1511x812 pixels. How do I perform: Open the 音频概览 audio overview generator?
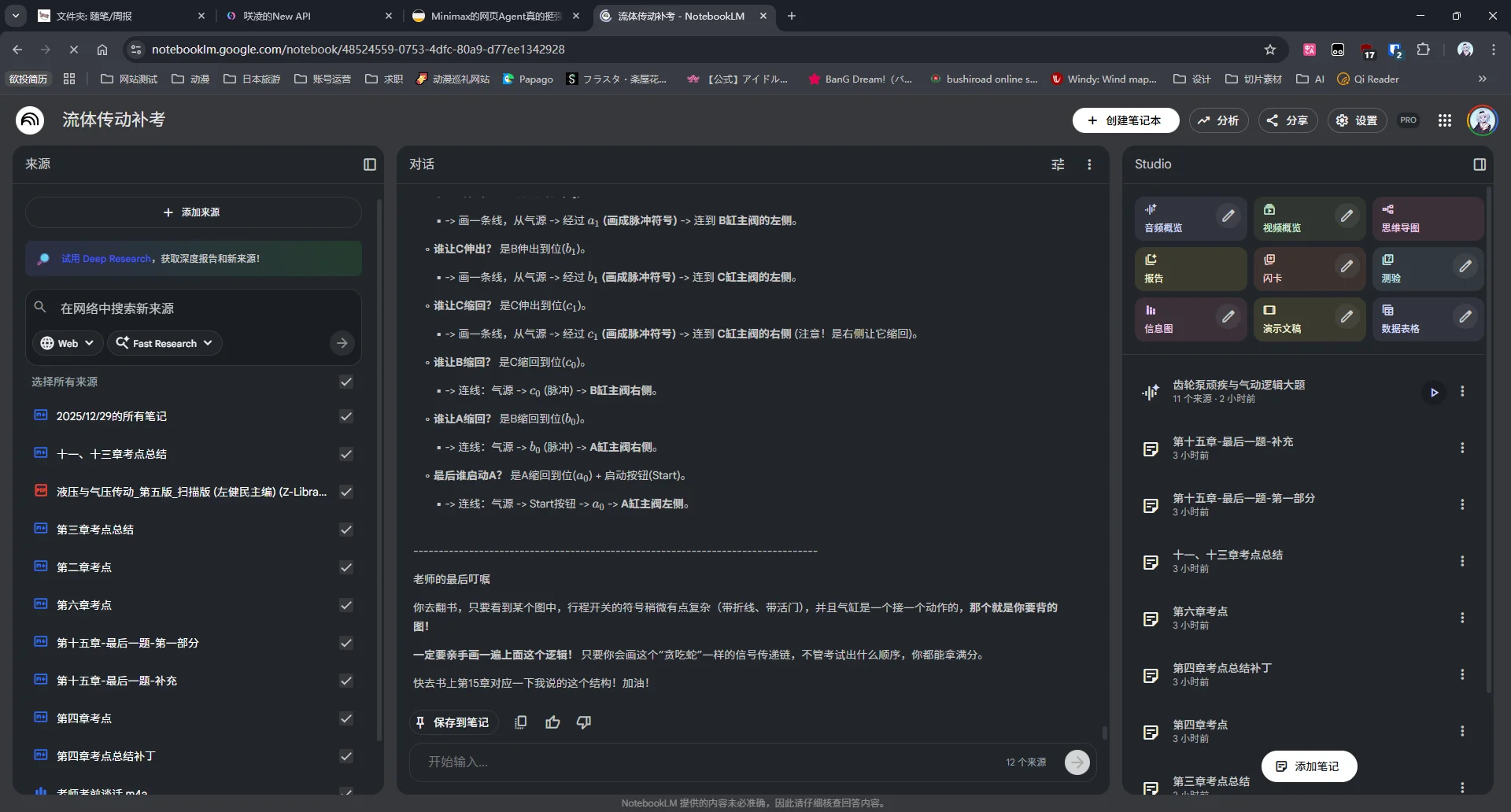click(x=1180, y=219)
